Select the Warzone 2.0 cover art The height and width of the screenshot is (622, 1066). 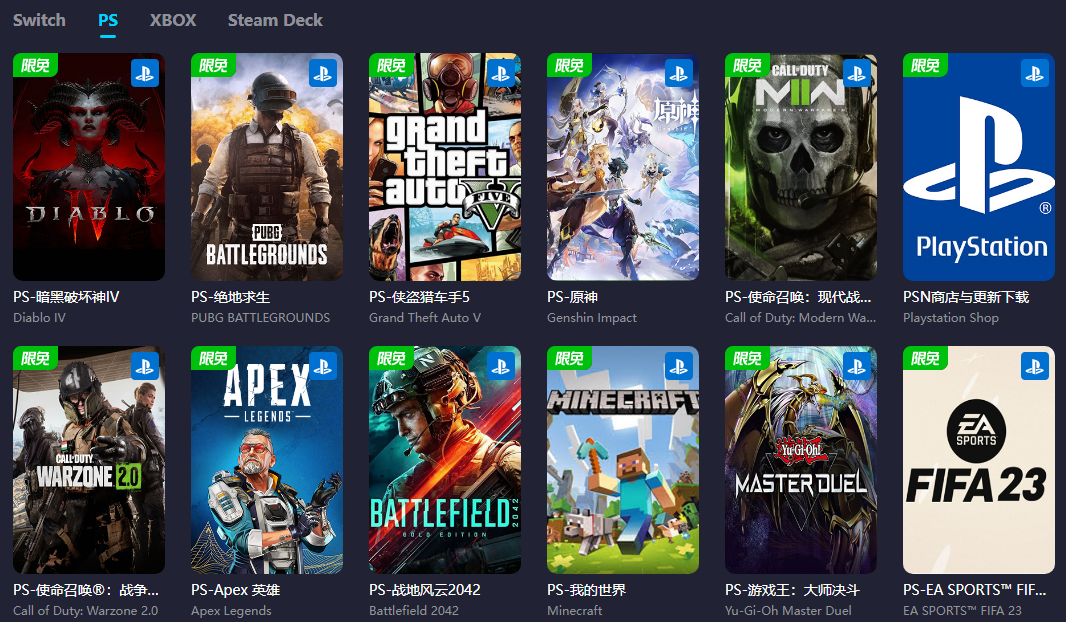pos(89,460)
